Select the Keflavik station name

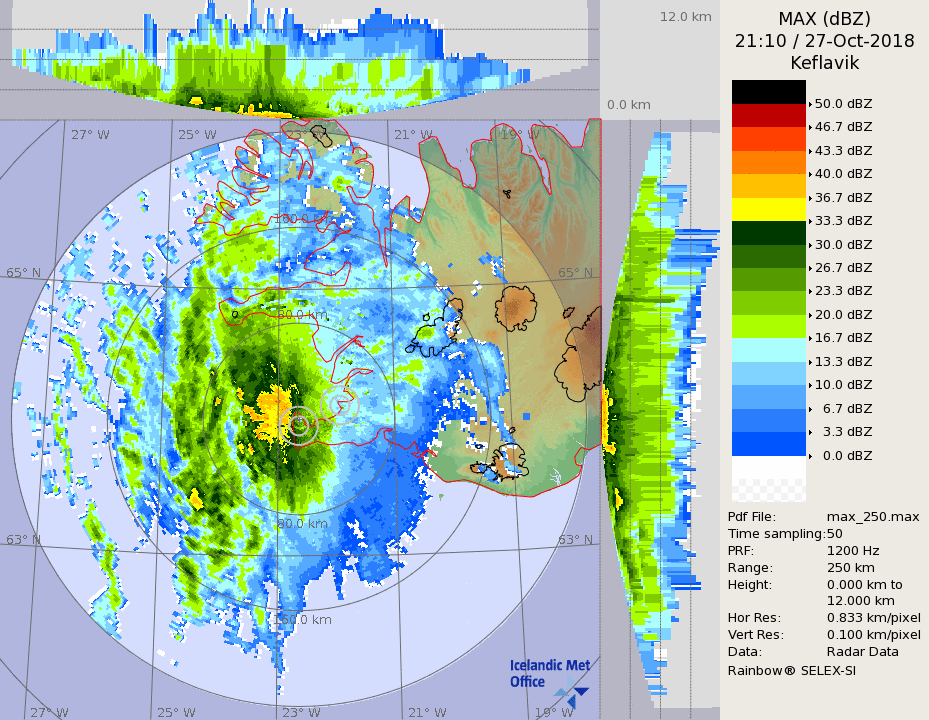(824, 63)
